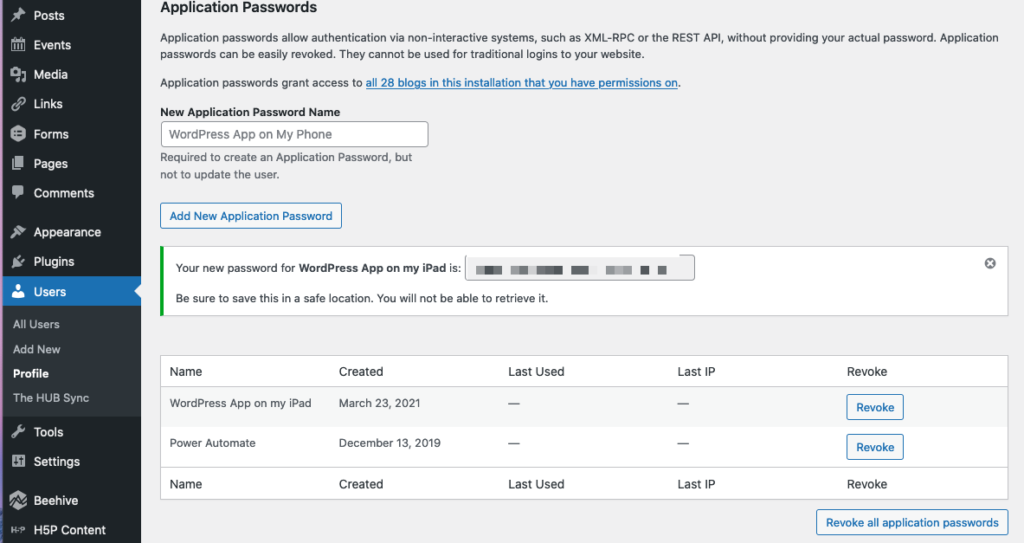
Task: Click the Beehive analytics icon
Action: pyautogui.click(x=18, y=500)
